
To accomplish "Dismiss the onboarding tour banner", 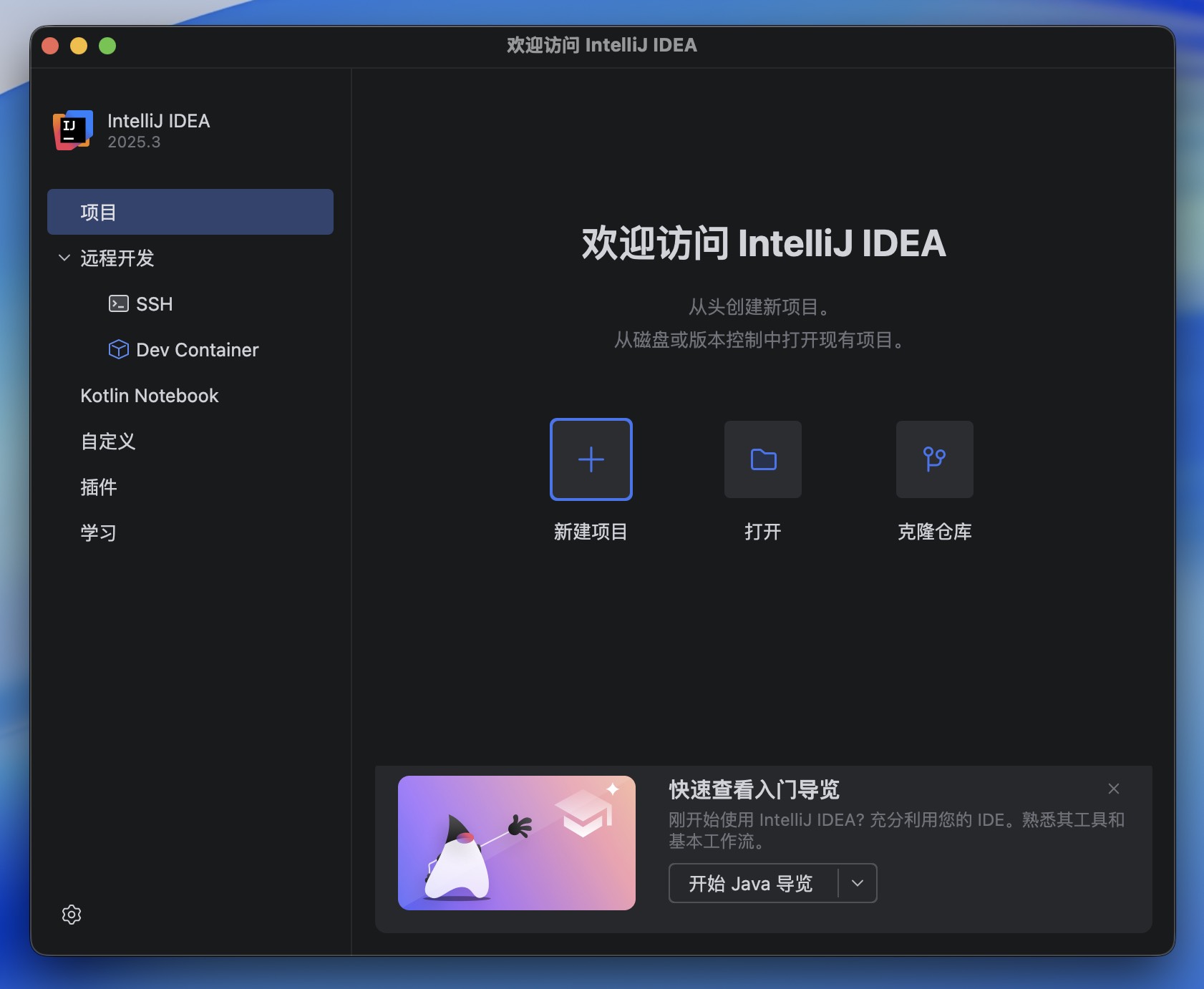I will tap(1114, 789).
